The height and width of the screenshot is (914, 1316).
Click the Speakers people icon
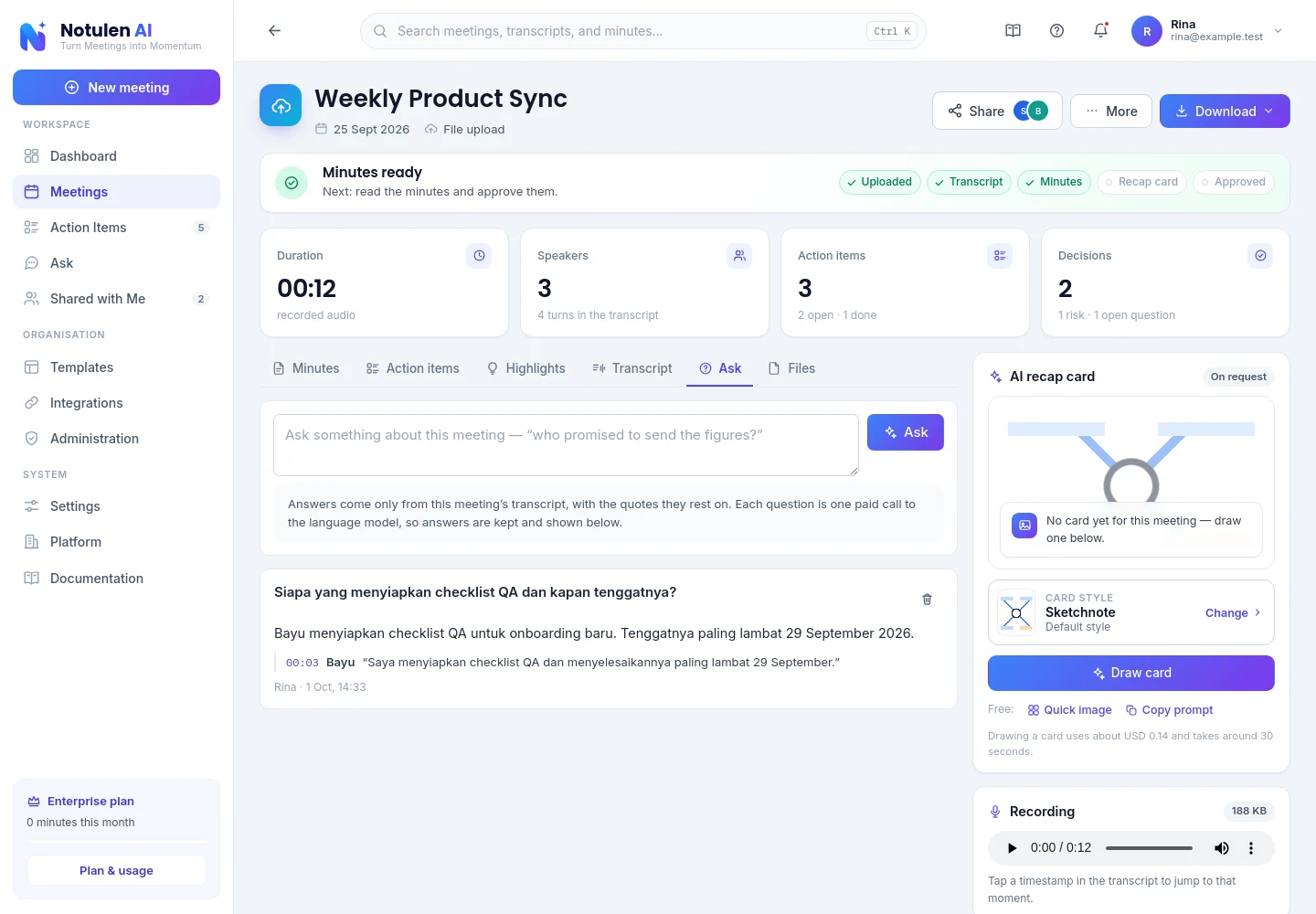739,256
